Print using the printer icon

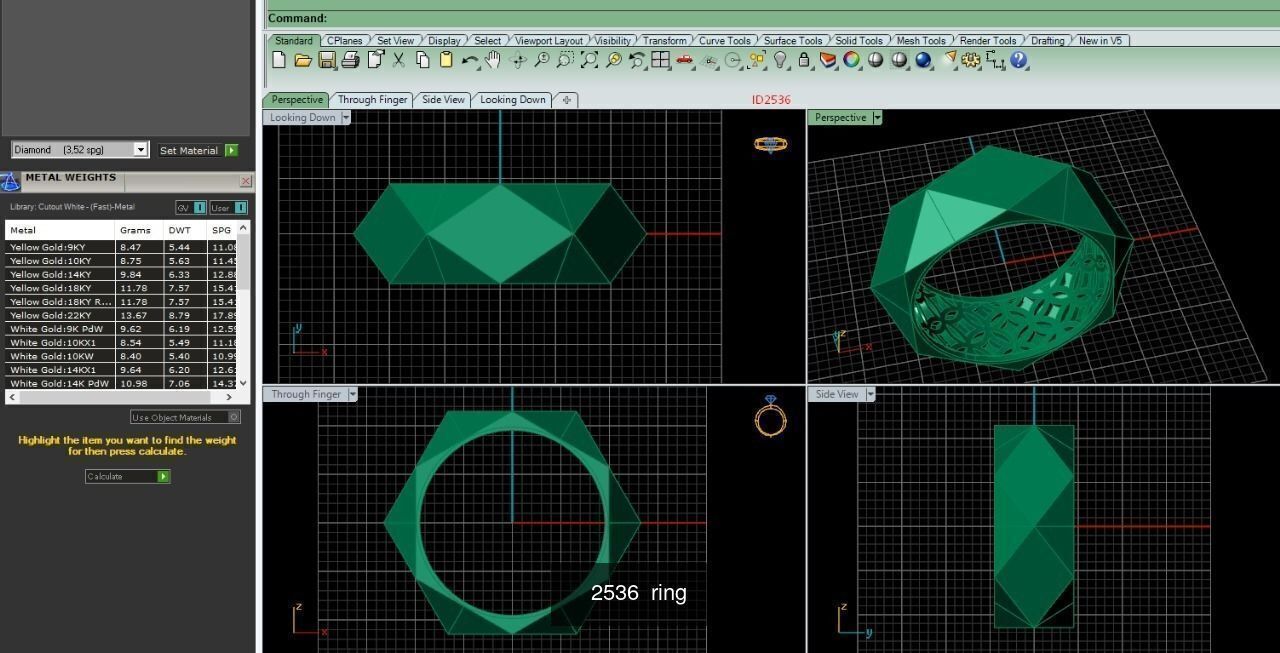[x=350, y=60]
